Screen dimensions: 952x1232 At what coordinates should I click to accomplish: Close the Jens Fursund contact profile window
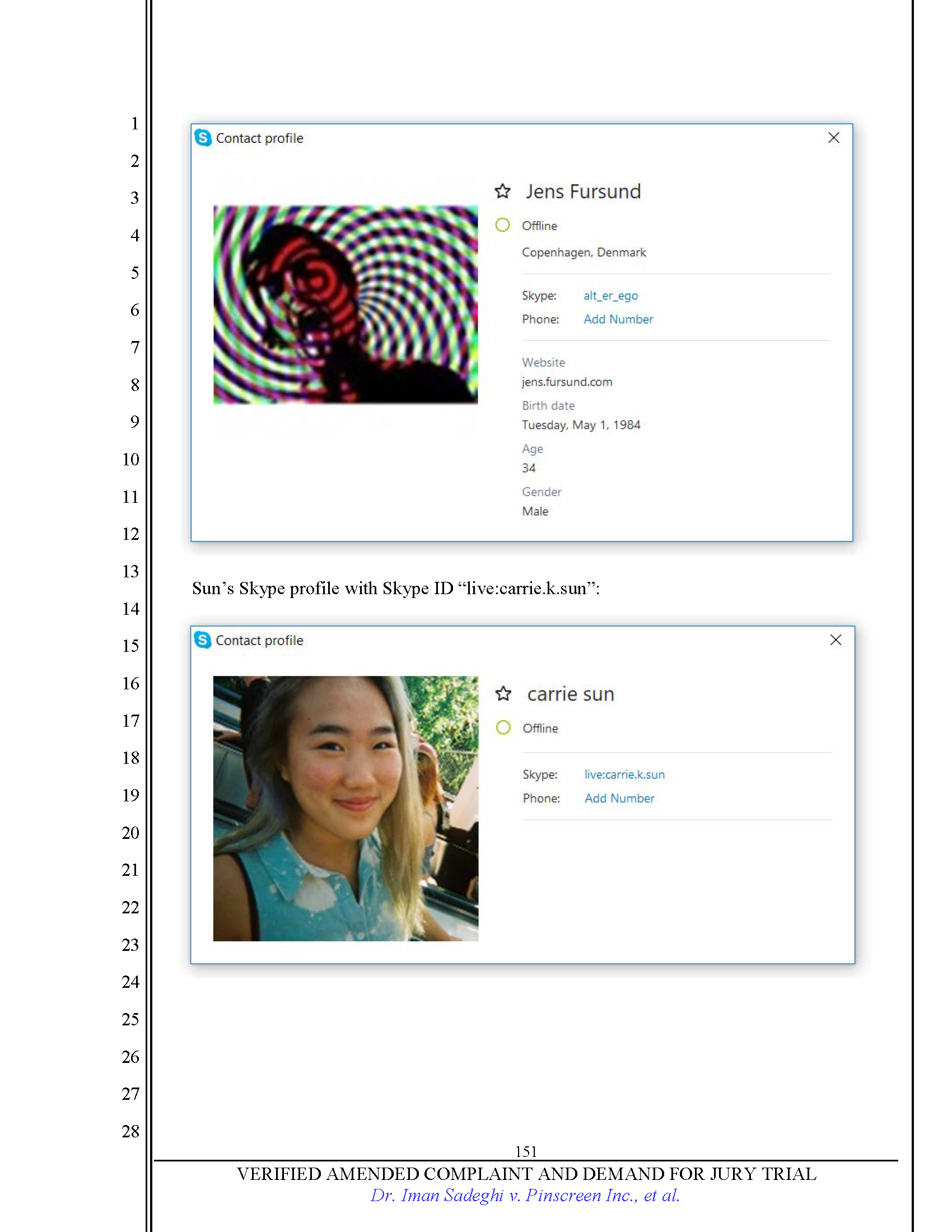pos(833,138)
